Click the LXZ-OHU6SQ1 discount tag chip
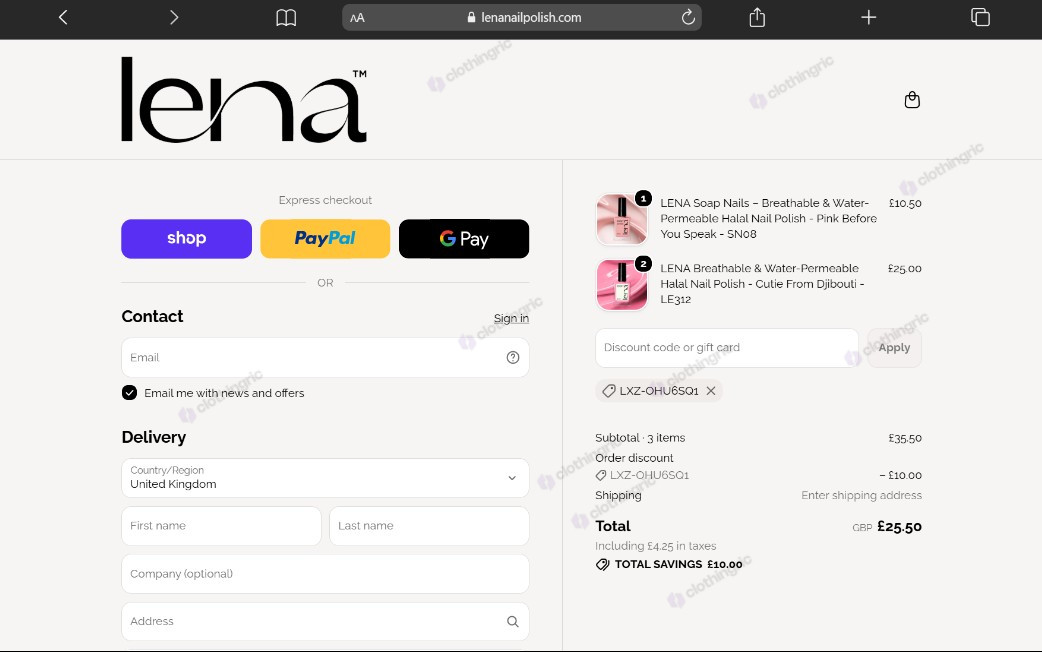 tap(659, 391)
